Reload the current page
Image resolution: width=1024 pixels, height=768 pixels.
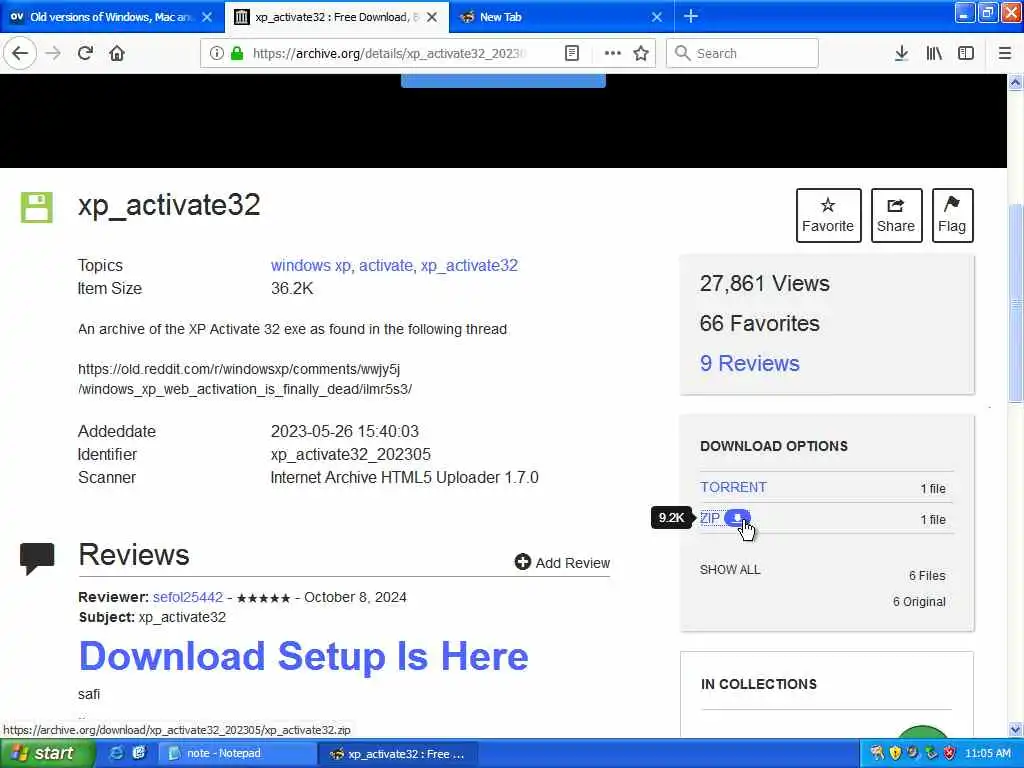coord(86,53)
